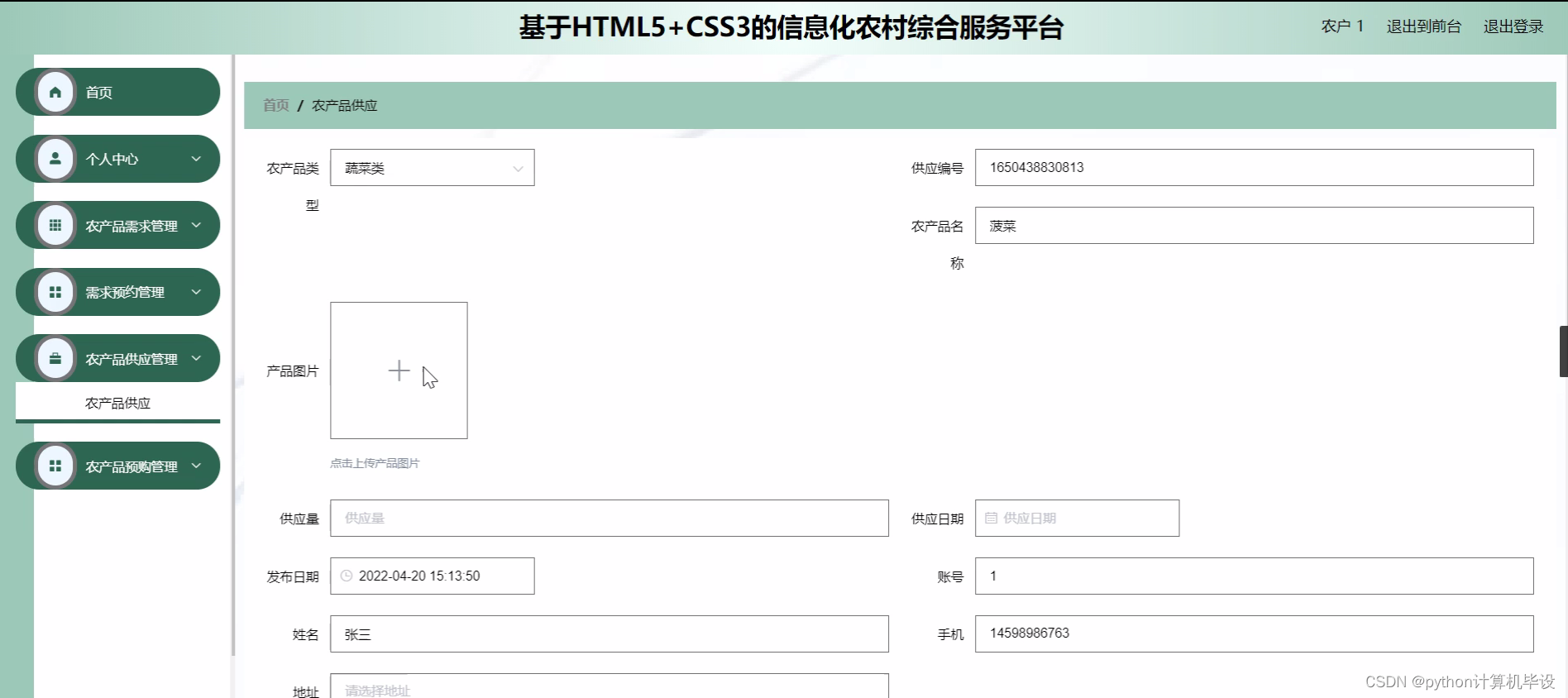Expand the 农产品预购管理 chevron
This screenshot has height=698, width=1568.
coord(196,466)
